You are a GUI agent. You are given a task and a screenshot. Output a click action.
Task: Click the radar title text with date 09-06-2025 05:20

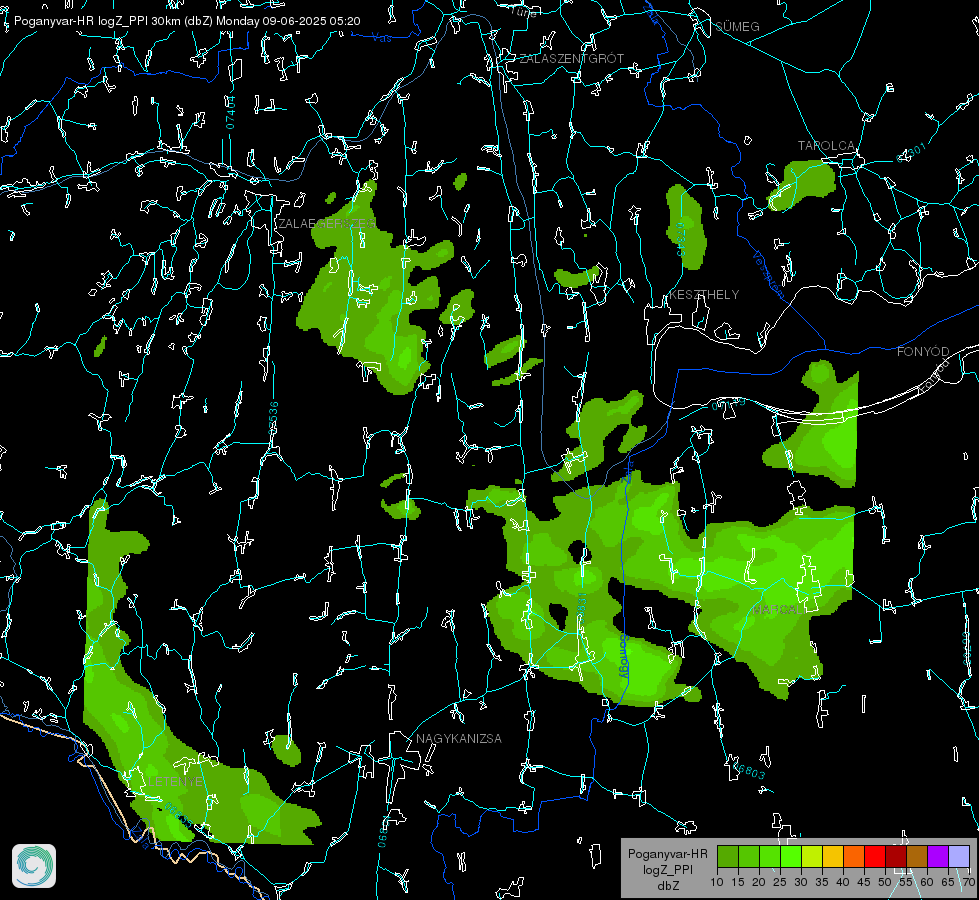point(187,21)
